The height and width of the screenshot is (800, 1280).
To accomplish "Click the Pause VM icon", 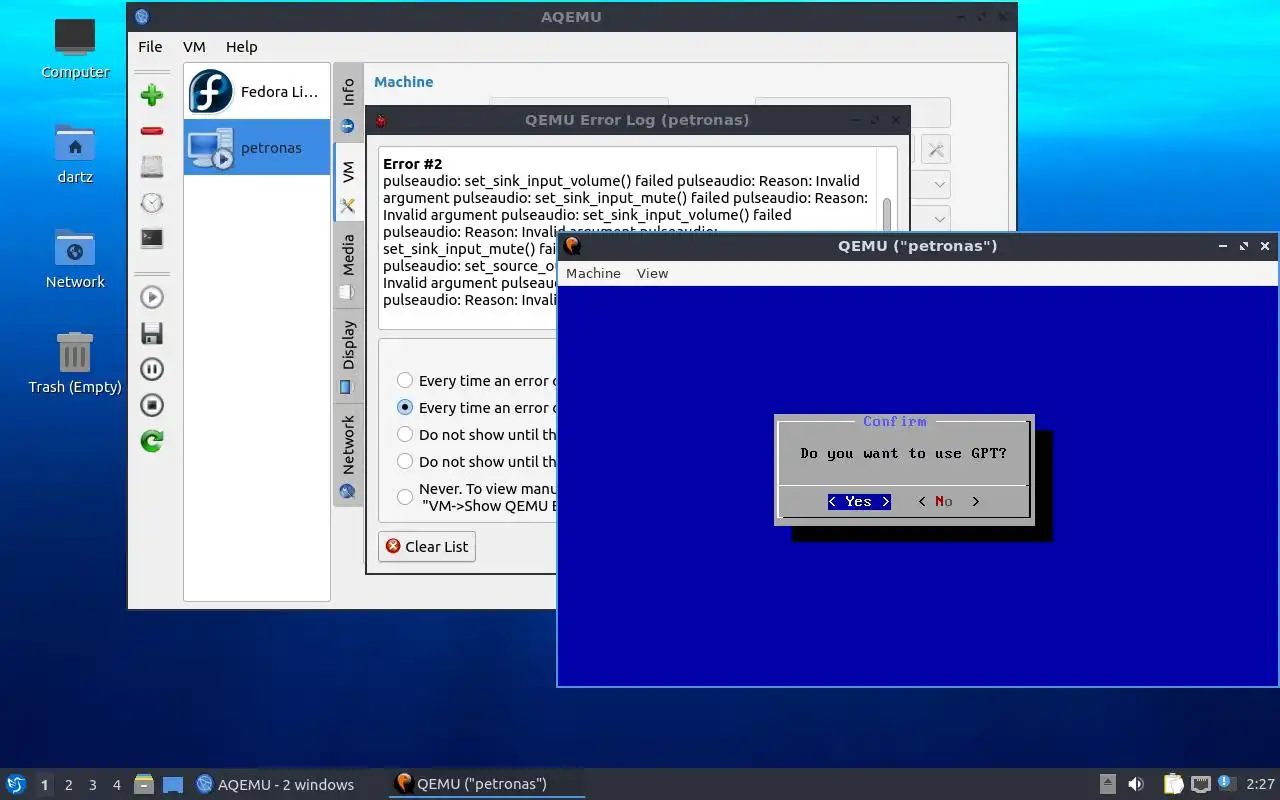I will [152, 369].
